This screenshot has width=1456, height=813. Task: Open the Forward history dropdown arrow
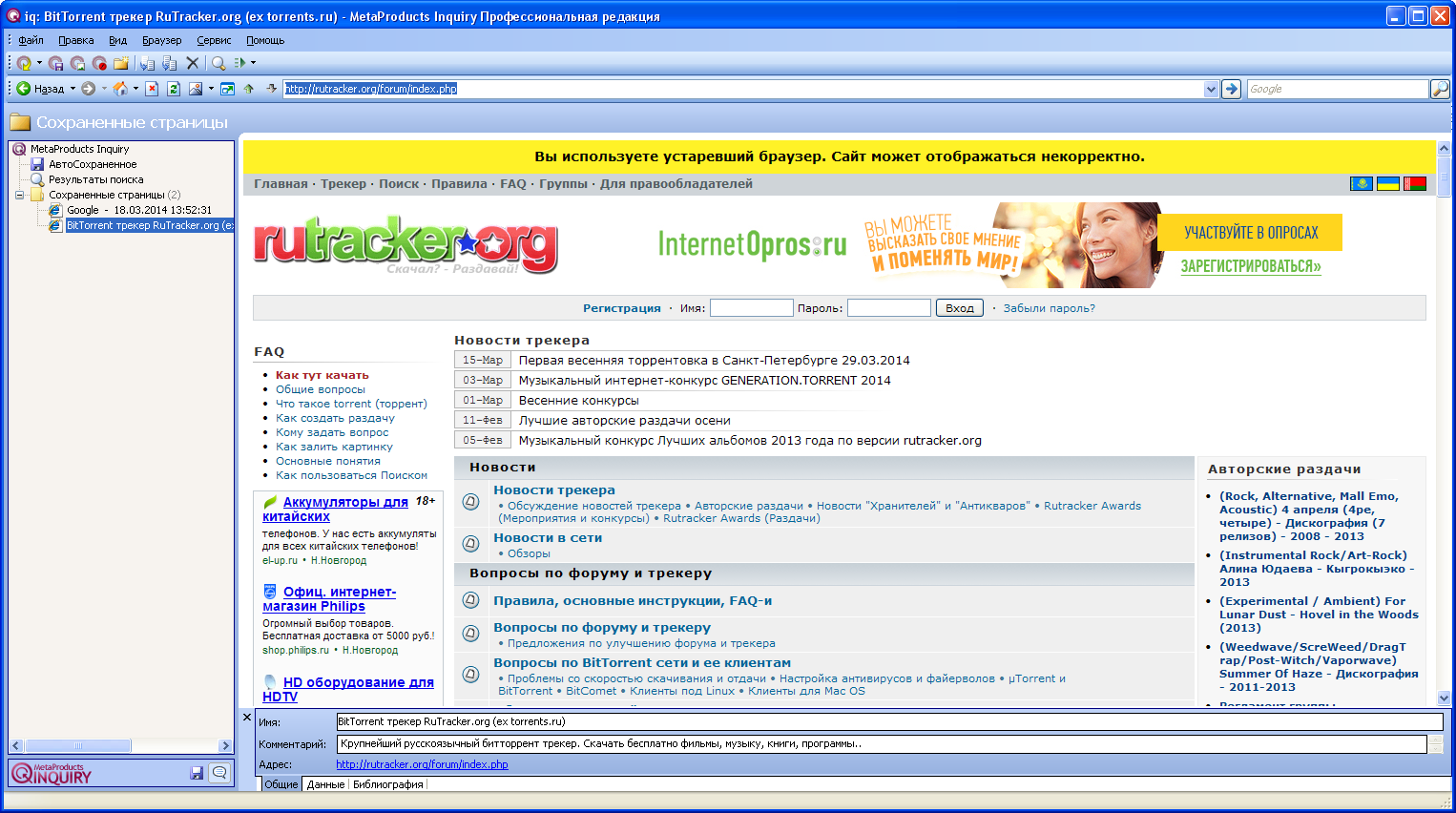pyautogui.click(x=104, y=89)
